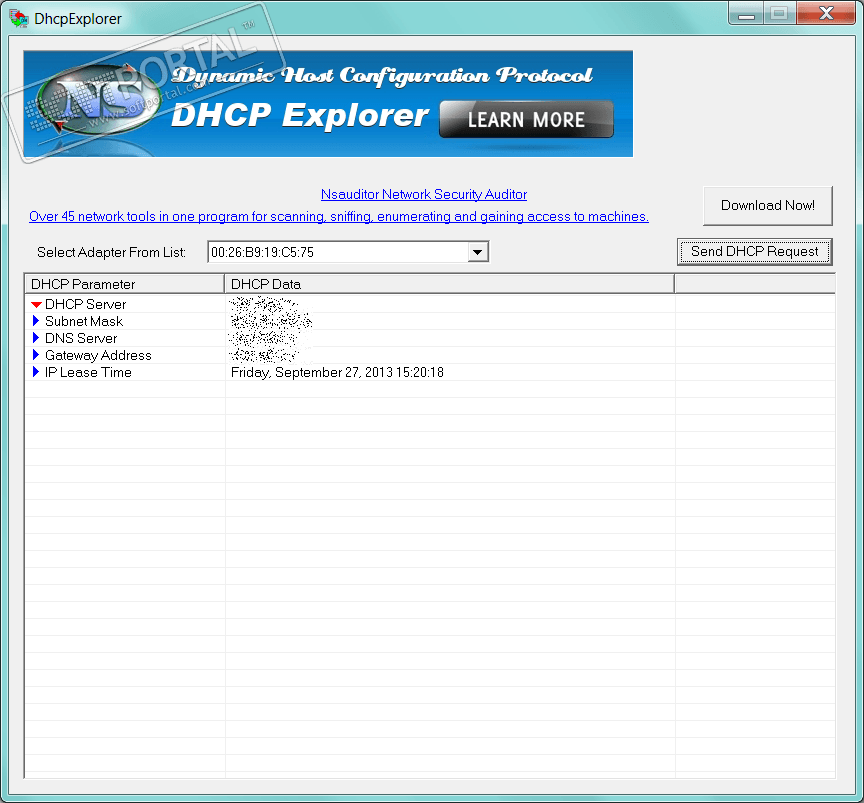Click the DHCP Explorer banner title text
Screen dimensions: 864x803
click(300, 116)
